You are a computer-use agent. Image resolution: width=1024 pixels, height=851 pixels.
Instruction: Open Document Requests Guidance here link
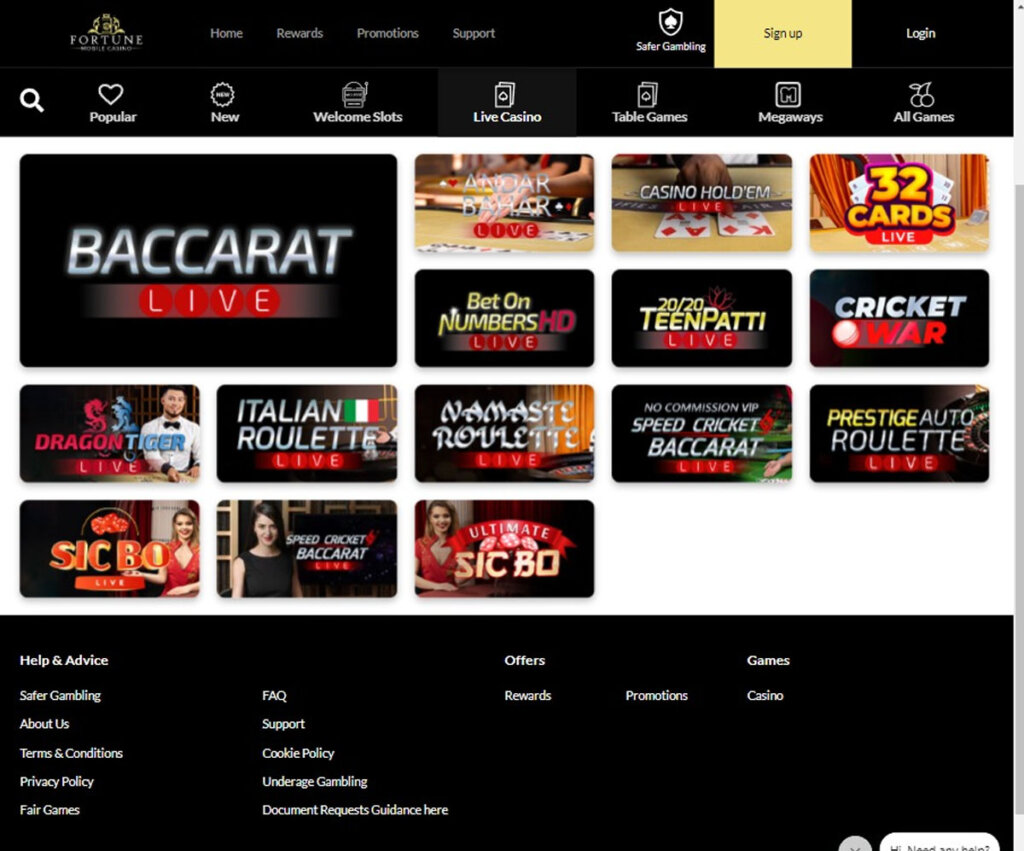(x=355, y=810)
